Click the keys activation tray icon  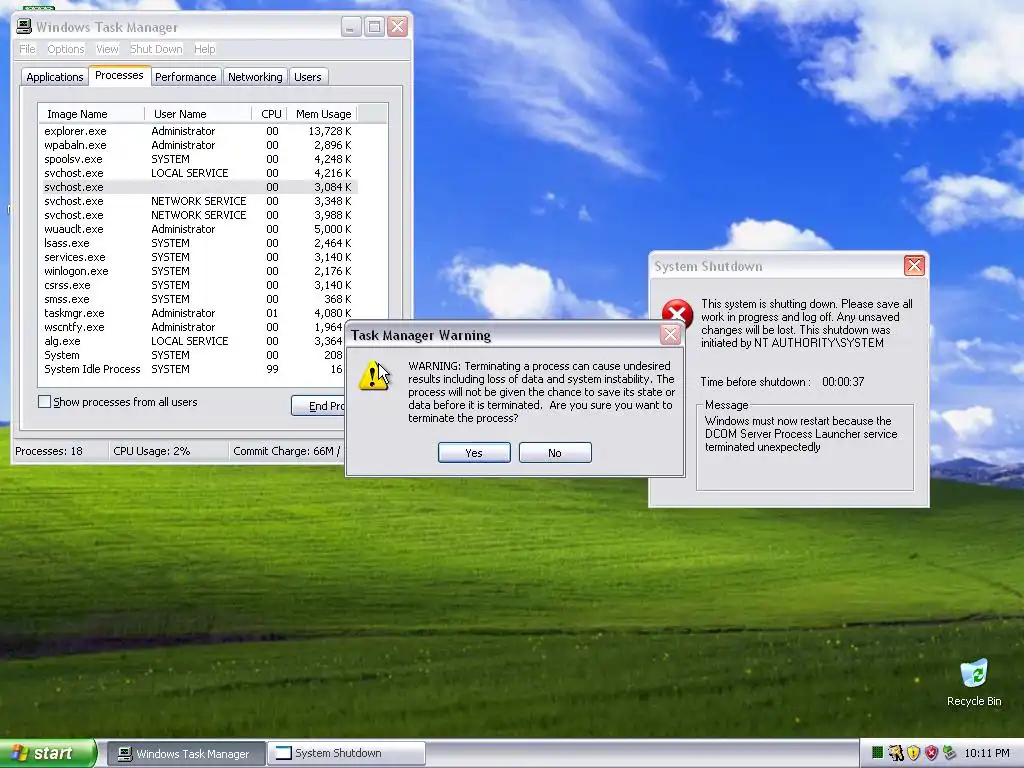[x=895, y=753]
